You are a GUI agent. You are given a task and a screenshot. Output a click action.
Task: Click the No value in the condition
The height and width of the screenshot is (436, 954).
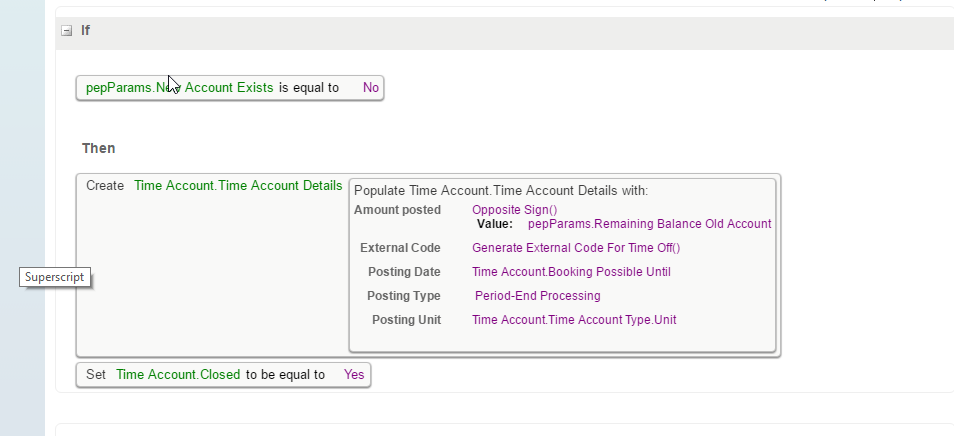point(371,88)
